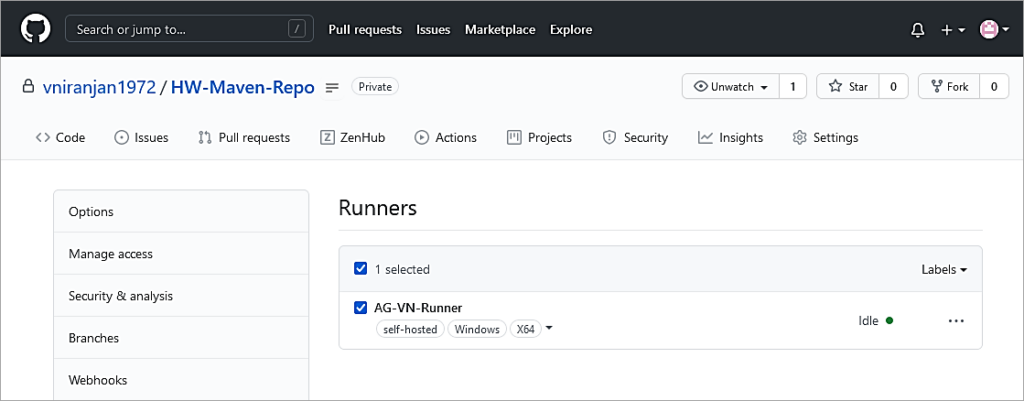The height and width of the screenshot is (401, 1024).
Task: Open the Insights tab
Action: click(x=730, y=138)
